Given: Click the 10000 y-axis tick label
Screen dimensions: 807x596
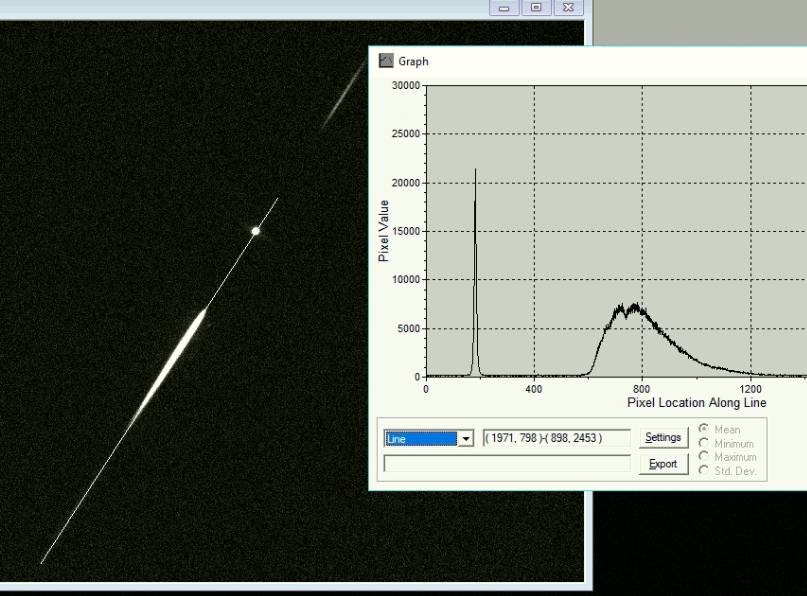Looking at the screenshot, I should 406,279.
